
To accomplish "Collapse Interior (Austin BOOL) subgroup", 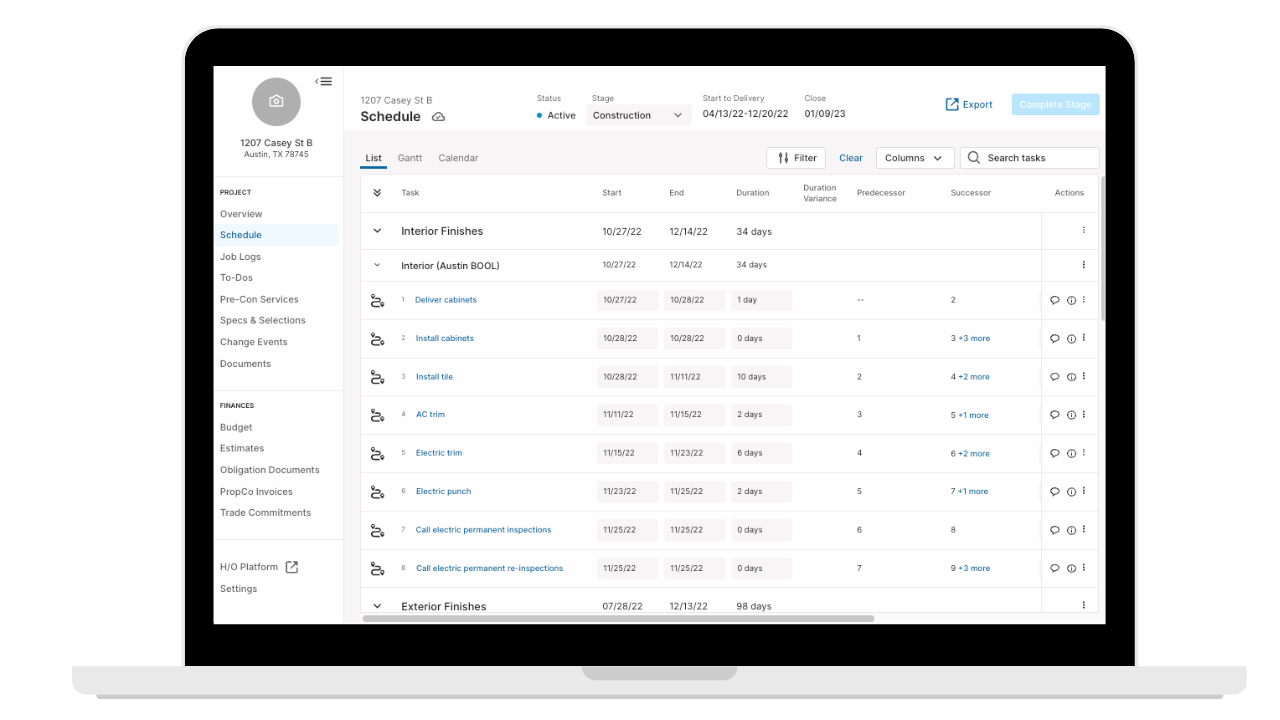I will [377, 265].
